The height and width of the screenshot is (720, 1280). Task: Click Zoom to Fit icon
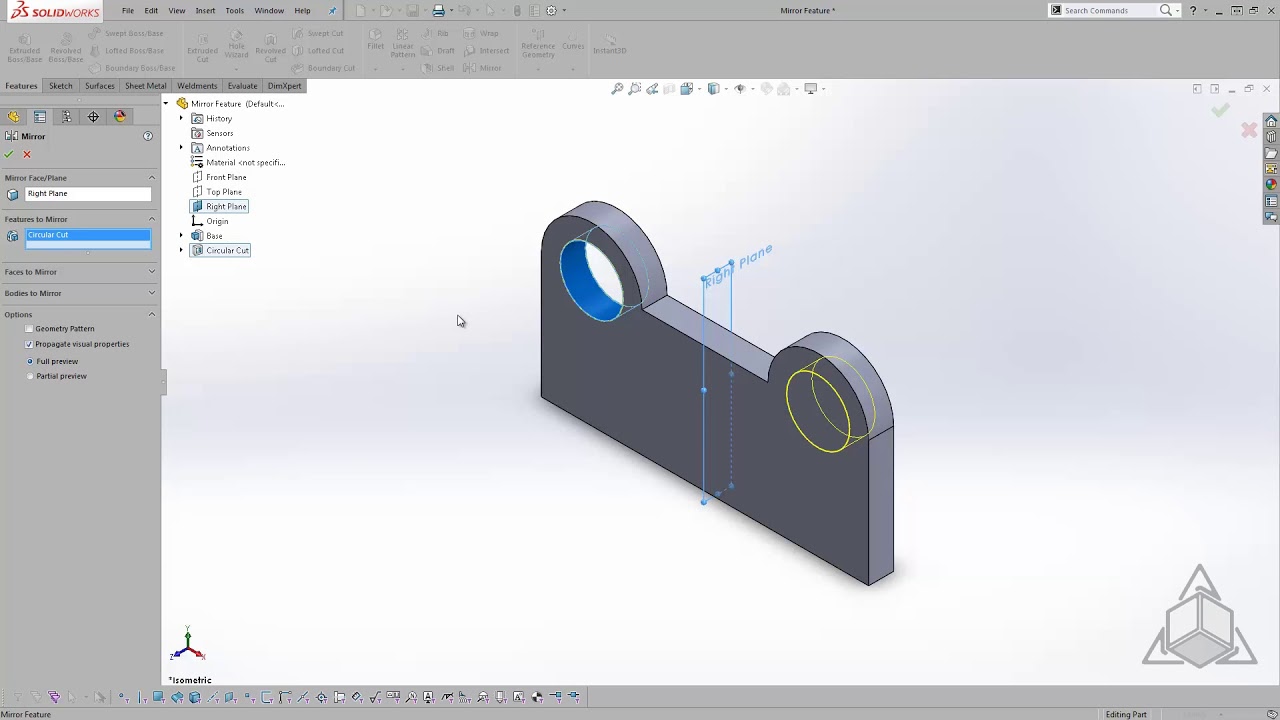618,89
